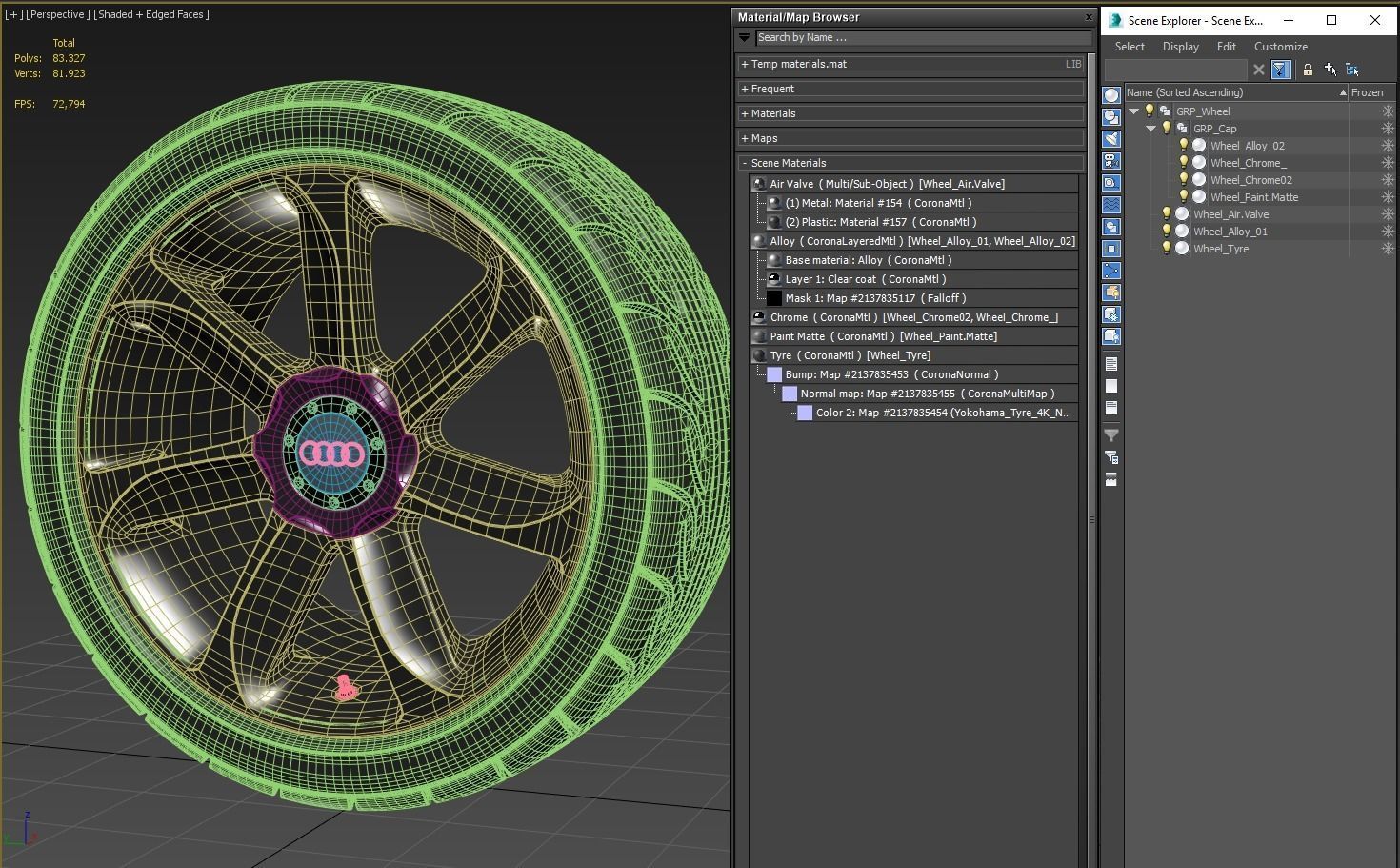This screenshot has height=868, width=1400.
Task: Click the black Falloff Mask 1 swatch
Action: coord(774,298)
